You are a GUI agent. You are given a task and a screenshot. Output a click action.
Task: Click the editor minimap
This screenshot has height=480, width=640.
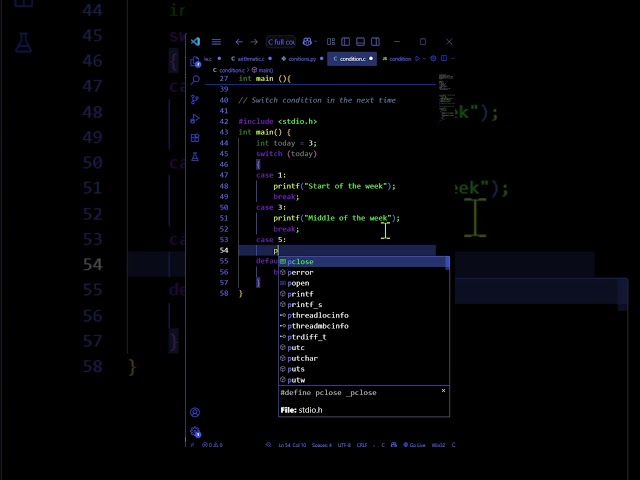click(446, 98)
